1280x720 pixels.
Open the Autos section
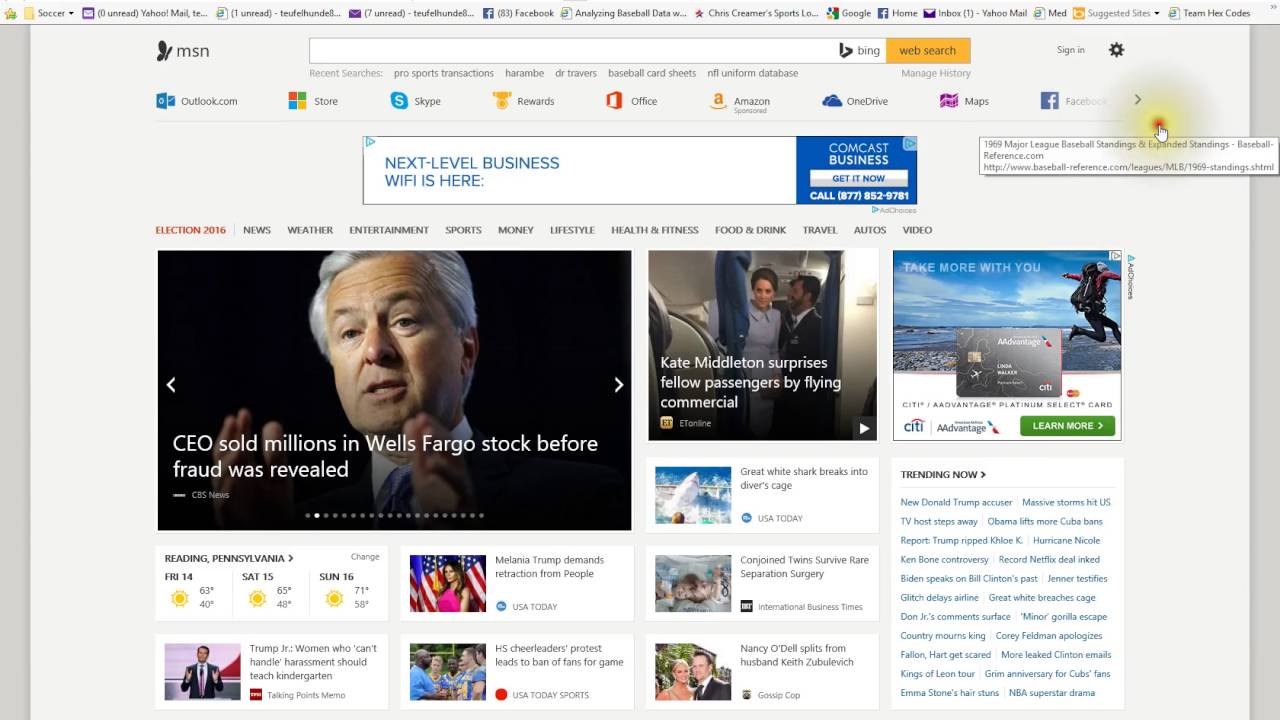point(870,230)
